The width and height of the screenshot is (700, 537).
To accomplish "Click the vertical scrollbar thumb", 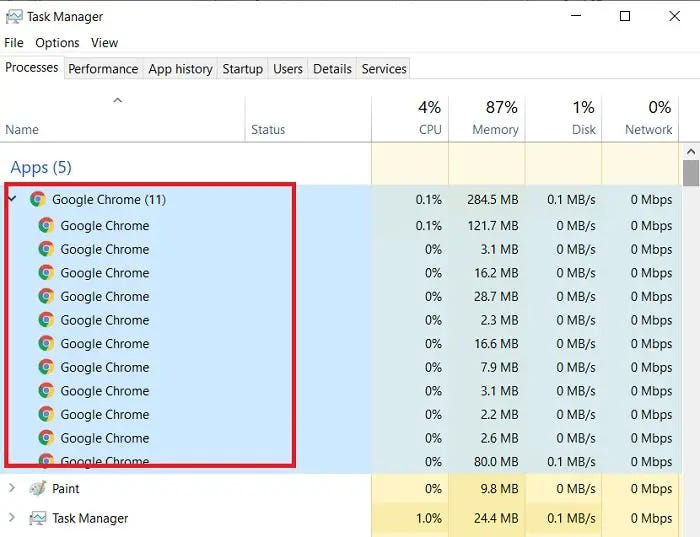I will tap(691, 174).
